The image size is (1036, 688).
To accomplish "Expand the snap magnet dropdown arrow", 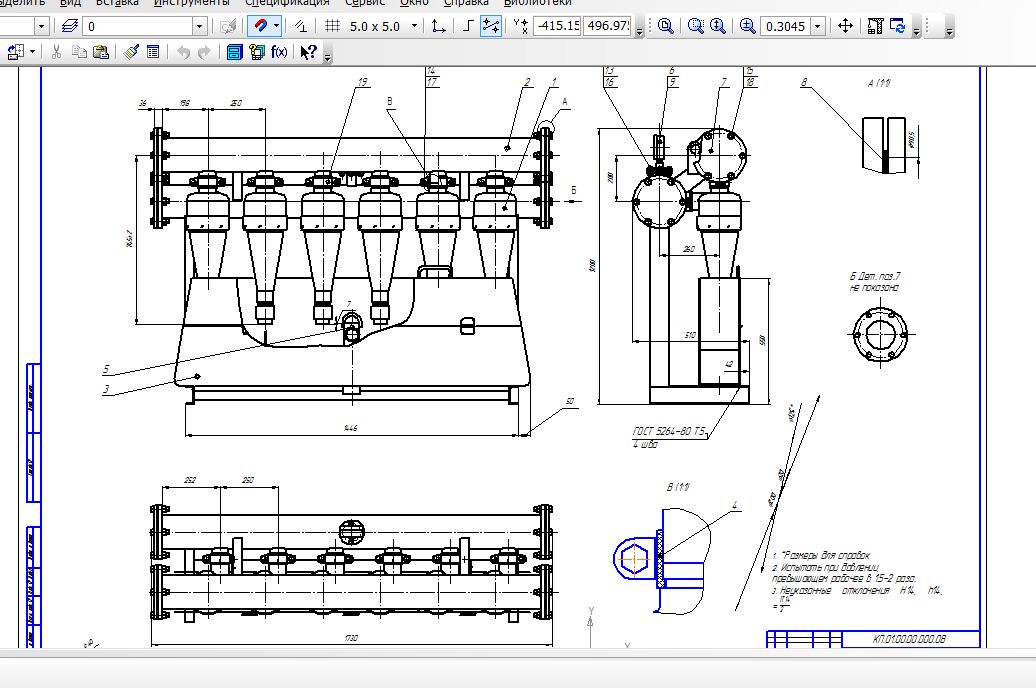I will 276,26.
